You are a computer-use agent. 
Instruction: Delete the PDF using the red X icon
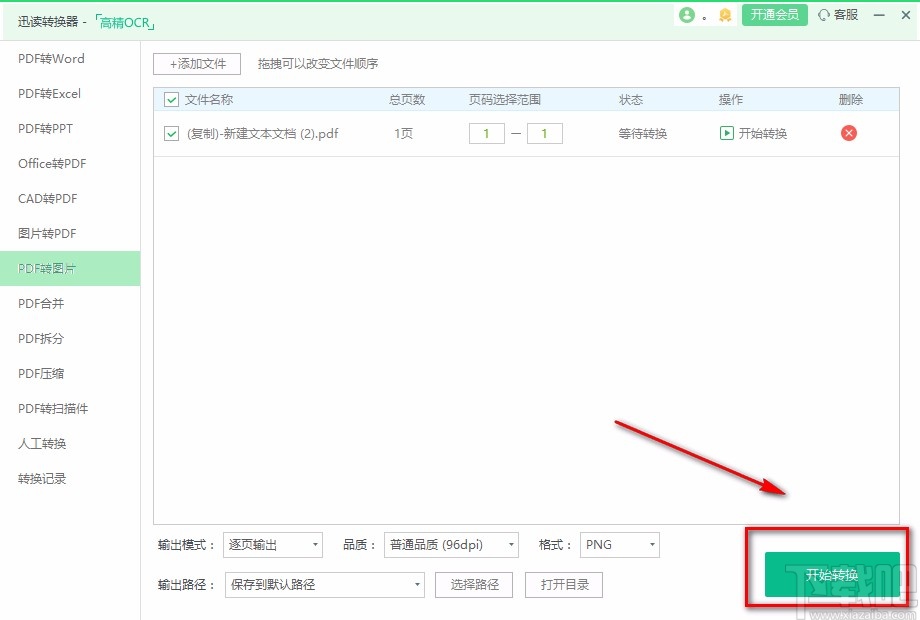pyautogui.click(x=848, y=133)
